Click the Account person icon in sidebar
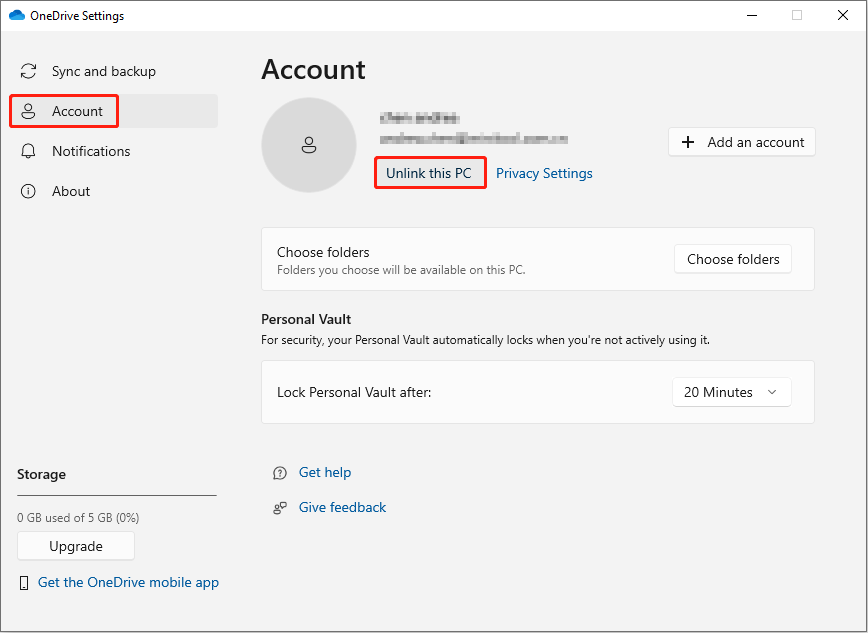The image size is (868, 633). click(x=27, y=111)
